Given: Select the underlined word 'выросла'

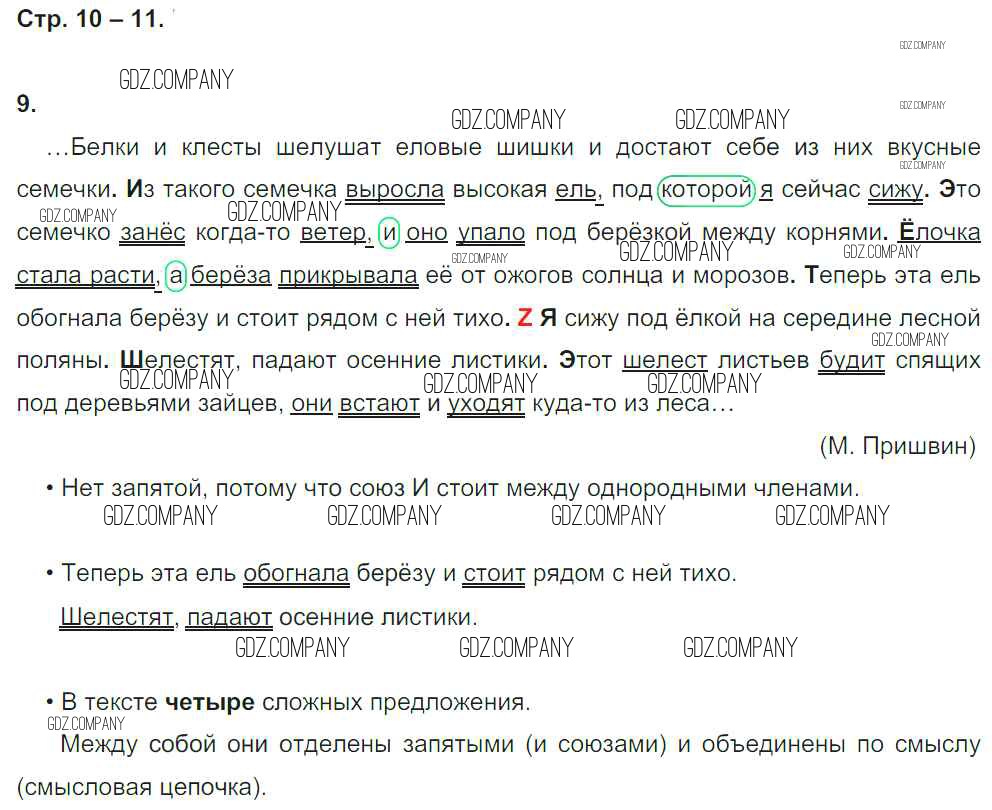Looking at the screenshot, I should tap(394, 189).
